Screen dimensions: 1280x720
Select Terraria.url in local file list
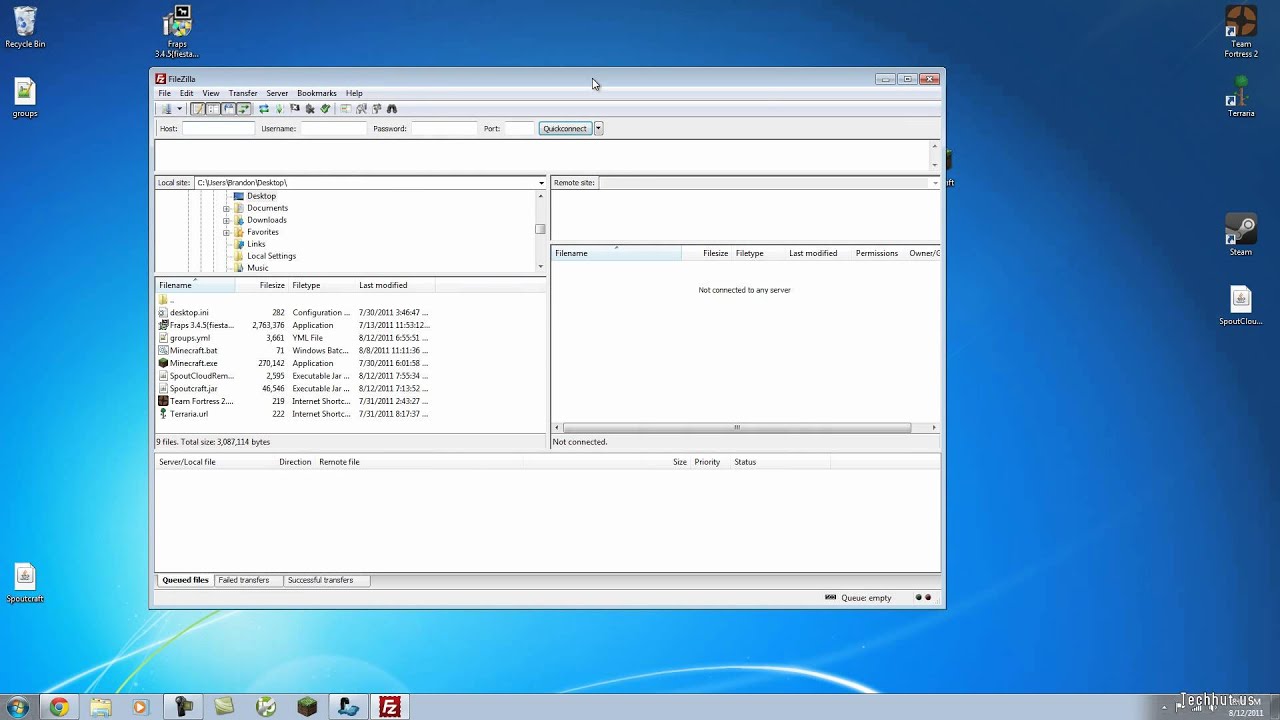[188, 414]
